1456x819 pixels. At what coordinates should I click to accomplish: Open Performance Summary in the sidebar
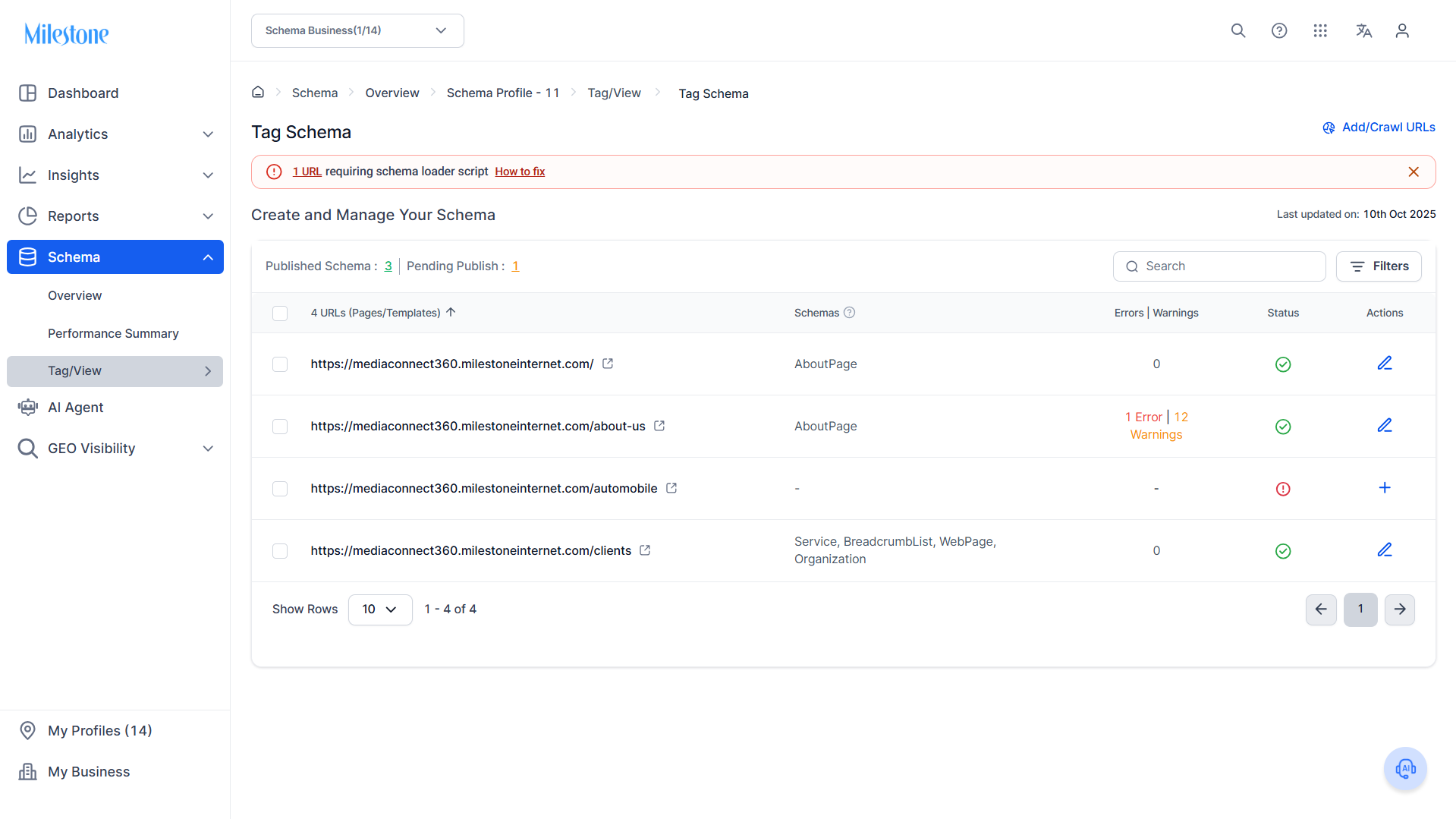[113, 333]
